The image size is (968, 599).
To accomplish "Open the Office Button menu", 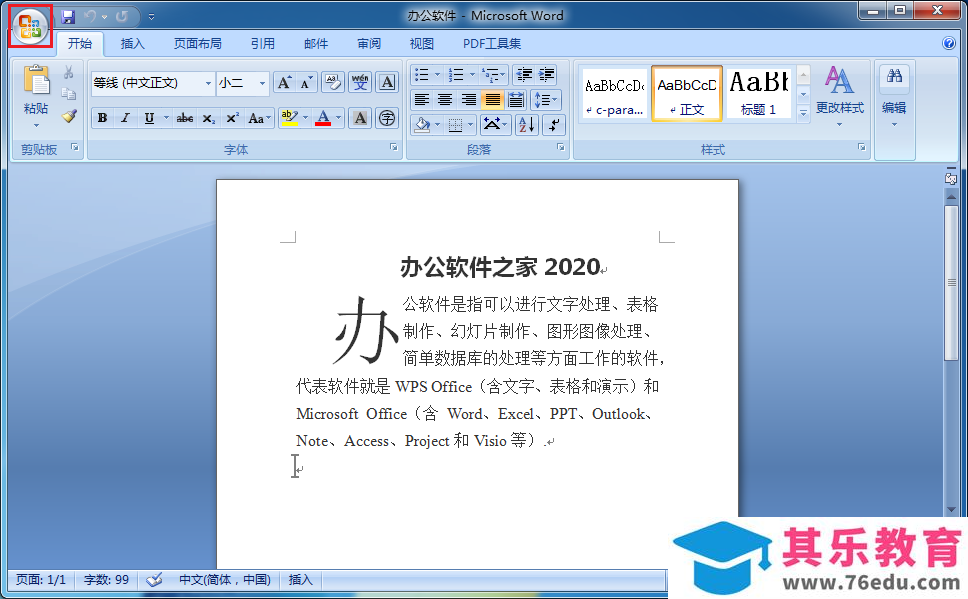I will (x=30, y=27).
